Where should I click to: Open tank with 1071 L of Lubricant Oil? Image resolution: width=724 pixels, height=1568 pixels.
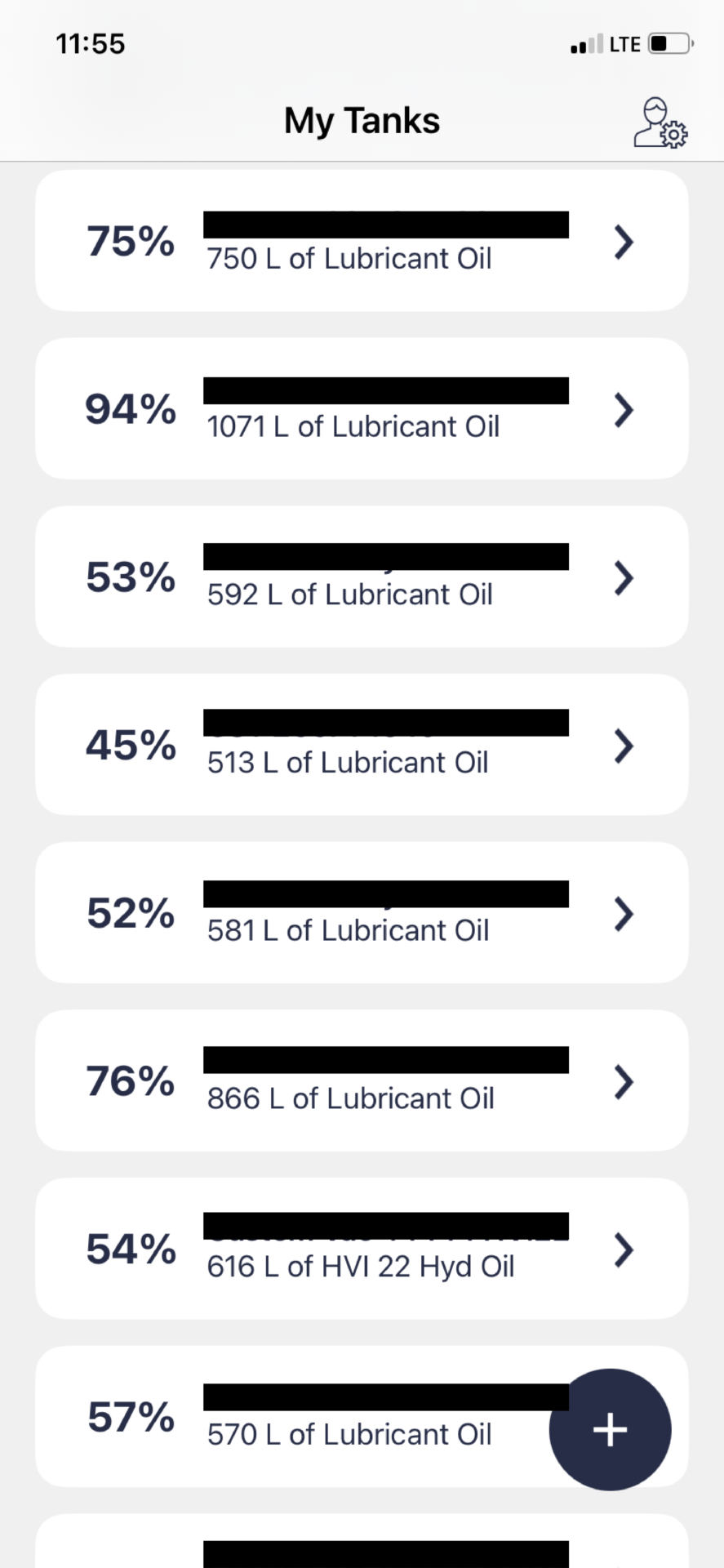click(353, 426)
